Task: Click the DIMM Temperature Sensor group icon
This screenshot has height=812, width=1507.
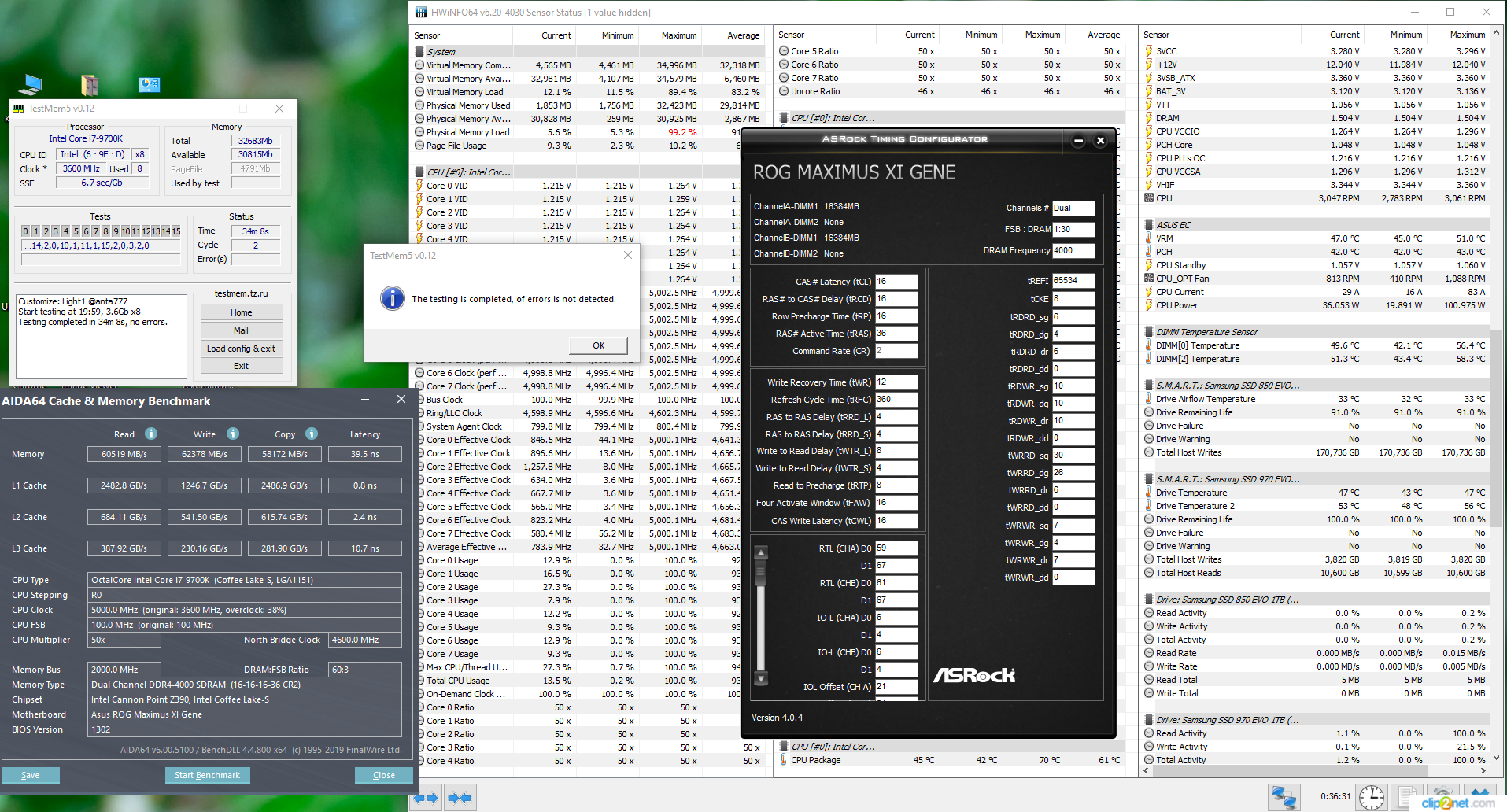Action: pyautogui.click(x=1149, y=332)
